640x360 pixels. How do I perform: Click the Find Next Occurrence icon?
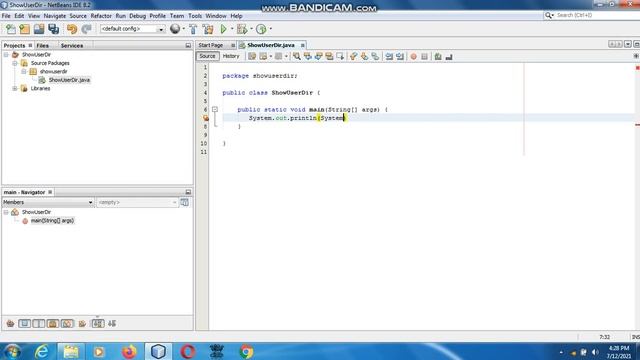pos(318,57)
